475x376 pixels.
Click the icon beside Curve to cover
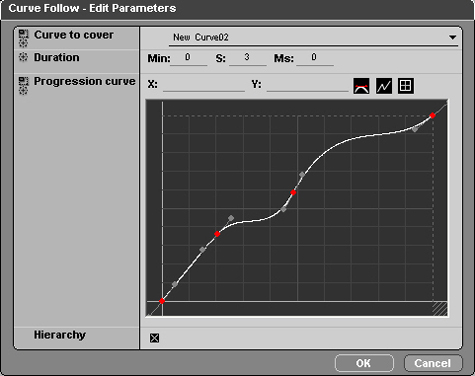point(23,38)
